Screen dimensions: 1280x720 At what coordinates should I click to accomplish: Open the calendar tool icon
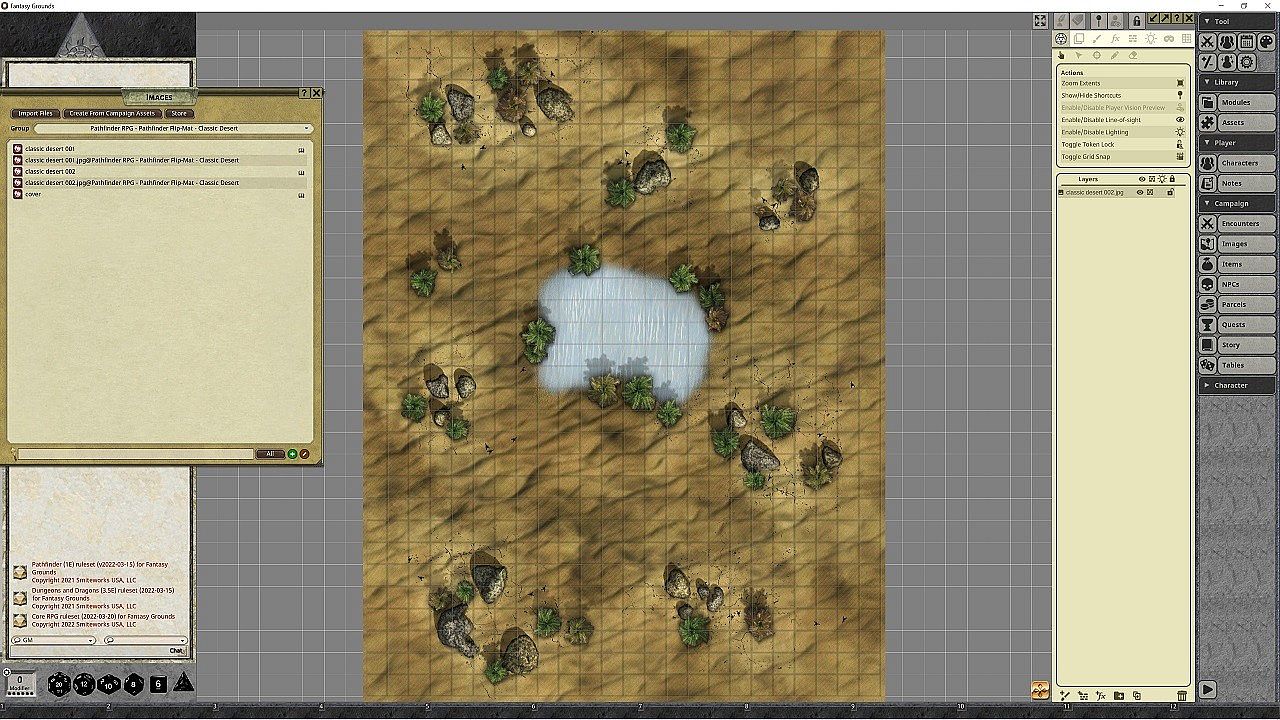tap(1247, 42)
